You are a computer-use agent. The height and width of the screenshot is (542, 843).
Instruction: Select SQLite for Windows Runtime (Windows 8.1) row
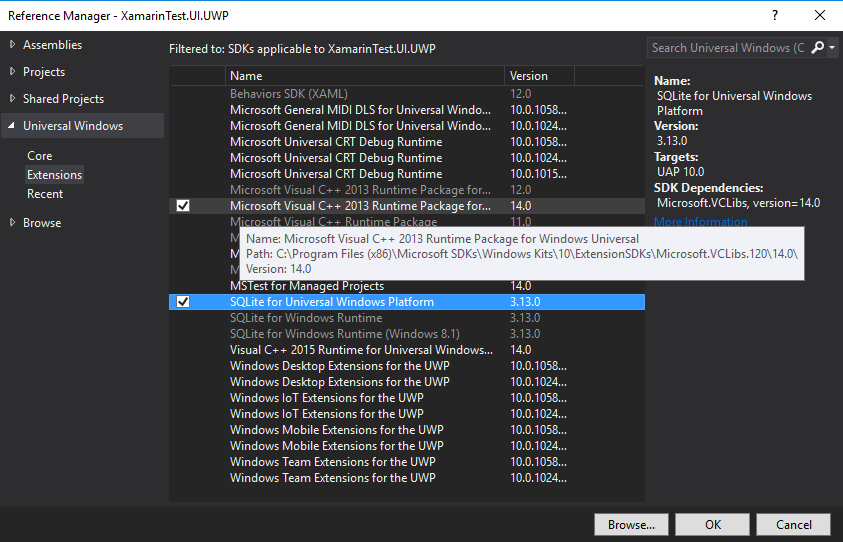[x=407, y=334]
